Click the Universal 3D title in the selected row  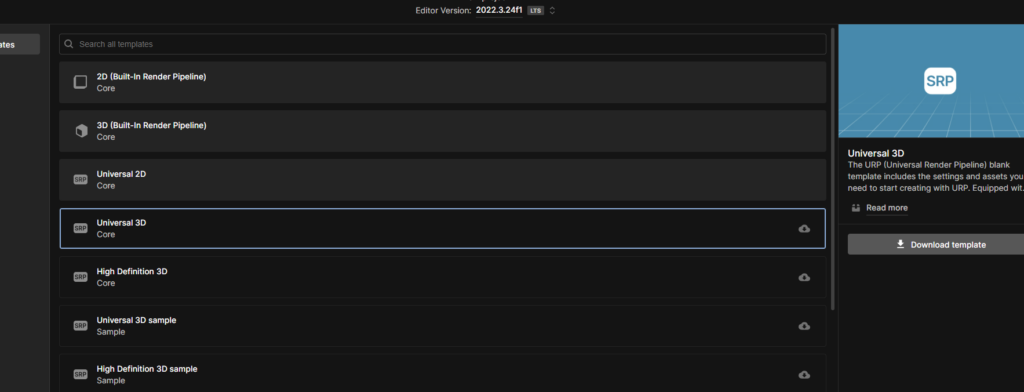121,223
